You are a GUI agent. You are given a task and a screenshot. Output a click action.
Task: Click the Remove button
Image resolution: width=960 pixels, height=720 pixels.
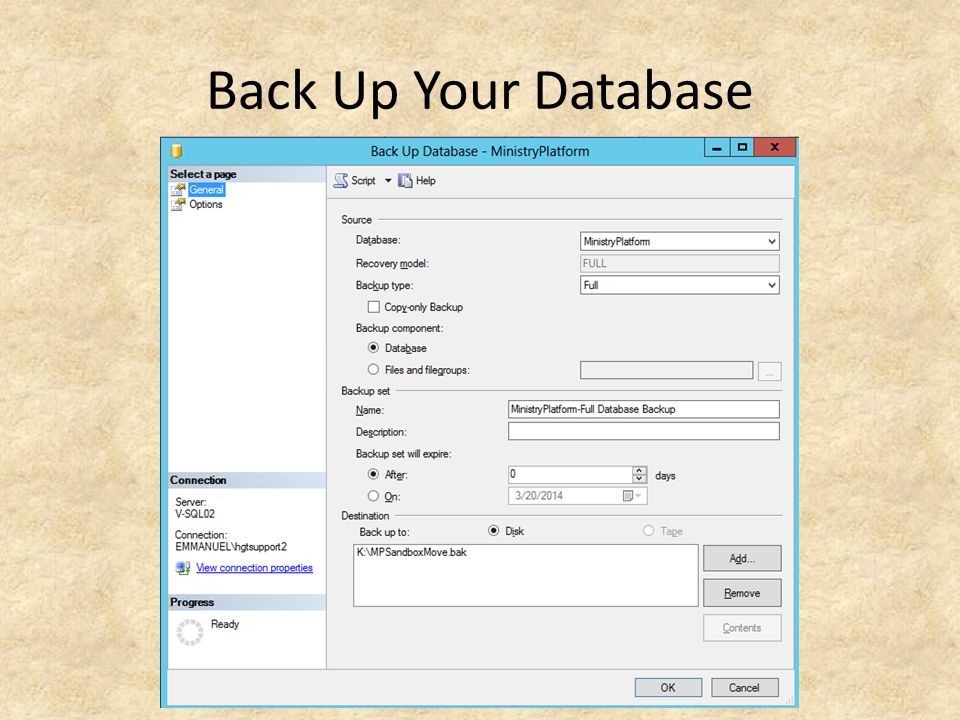click(x=742, y=593)
